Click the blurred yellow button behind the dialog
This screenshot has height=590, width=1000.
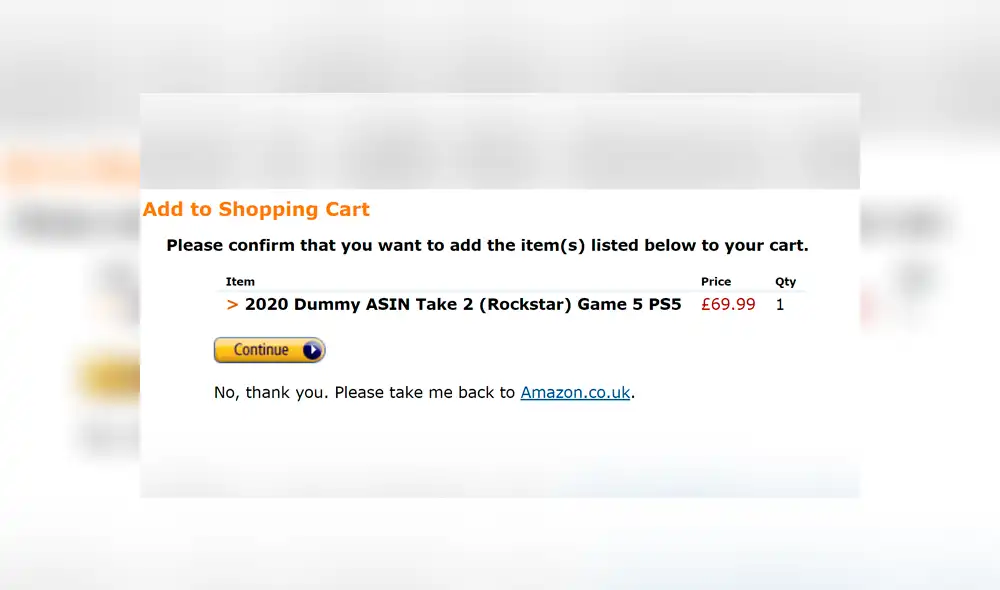tap(108, 377)
